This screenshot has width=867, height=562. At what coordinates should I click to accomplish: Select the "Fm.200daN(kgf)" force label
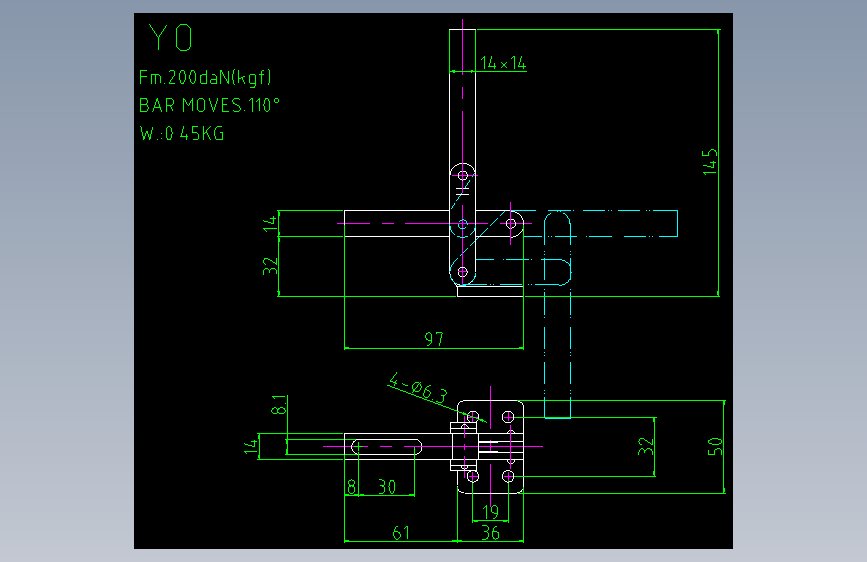205,77
